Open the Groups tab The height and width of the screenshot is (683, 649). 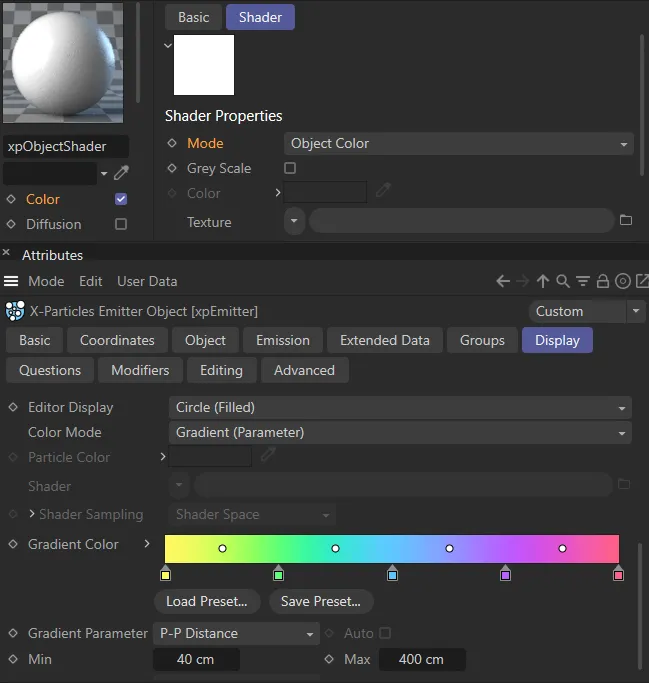coord(482,340)
